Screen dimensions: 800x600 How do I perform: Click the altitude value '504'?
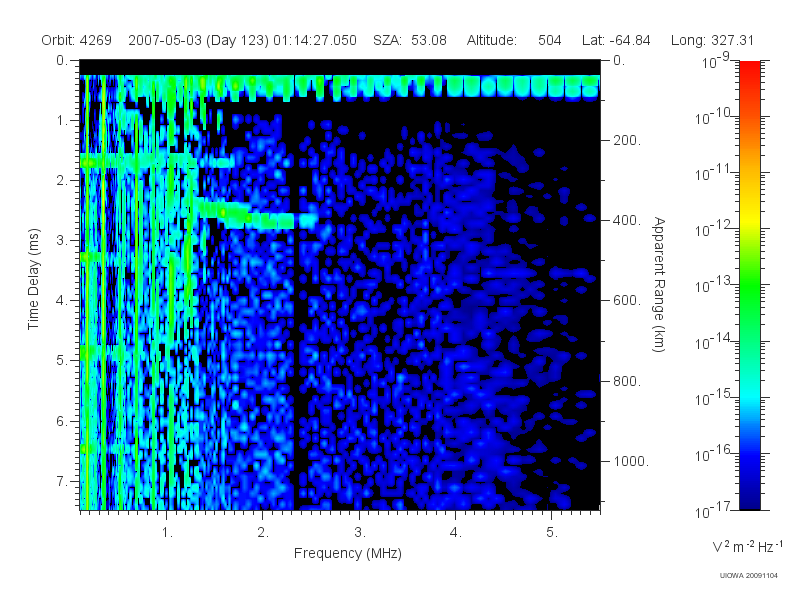coord(549,40)
